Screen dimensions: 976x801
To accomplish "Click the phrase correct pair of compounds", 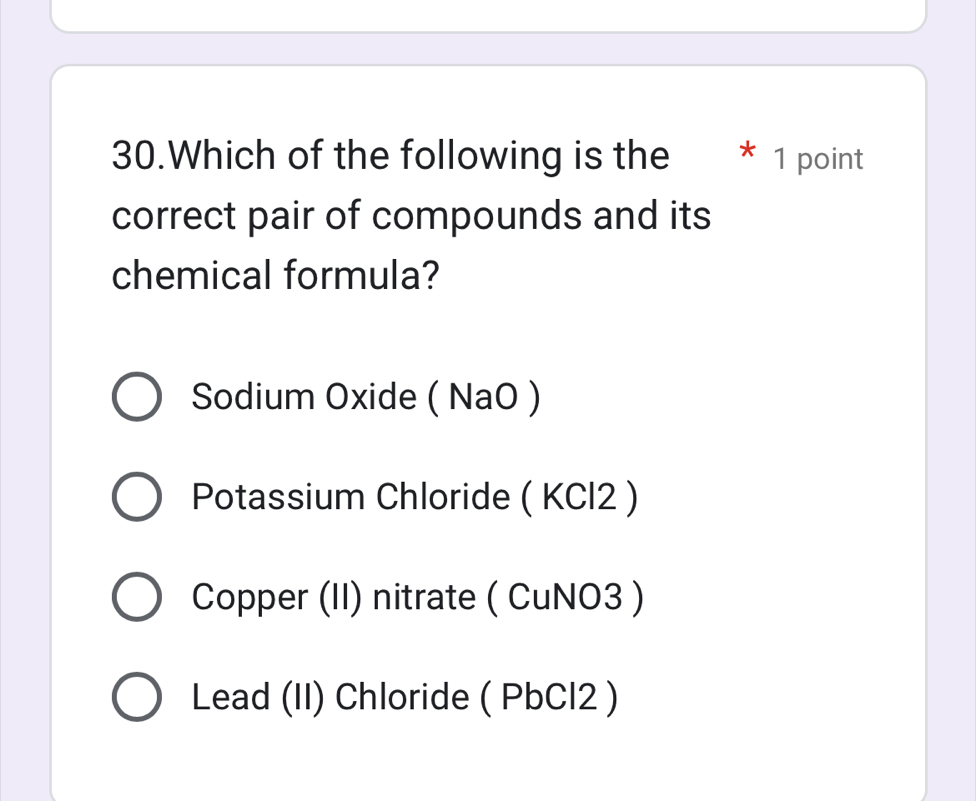I will 350,215.
